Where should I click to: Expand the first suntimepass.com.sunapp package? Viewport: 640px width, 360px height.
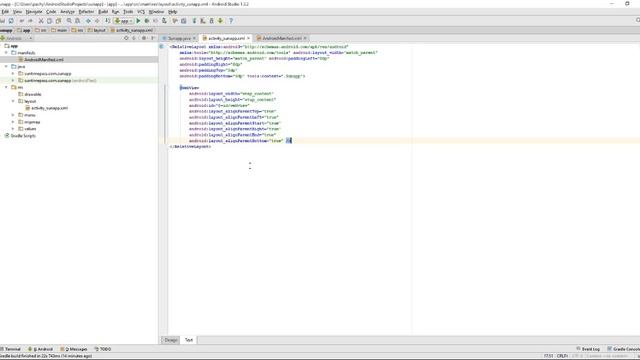coord(13,73)
